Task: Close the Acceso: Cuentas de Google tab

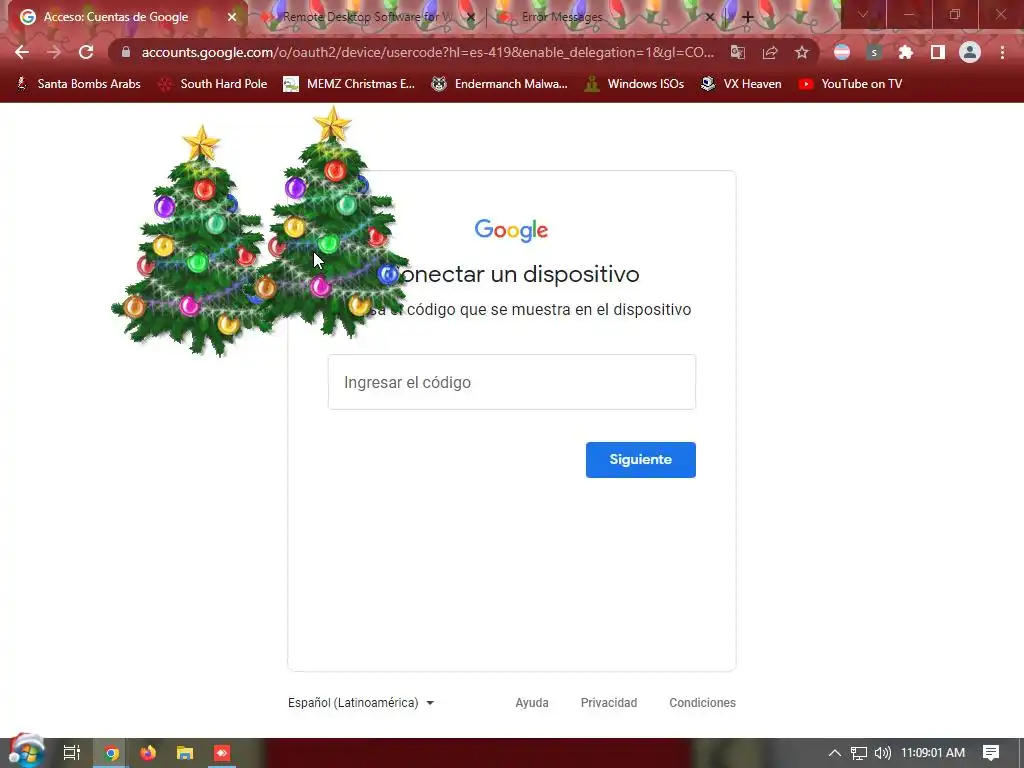Action: (232, 17)
